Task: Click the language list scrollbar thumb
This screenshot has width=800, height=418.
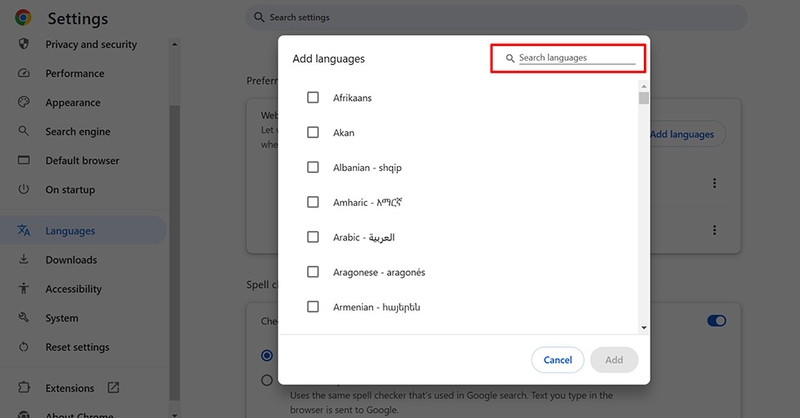Action: [644, 98]
